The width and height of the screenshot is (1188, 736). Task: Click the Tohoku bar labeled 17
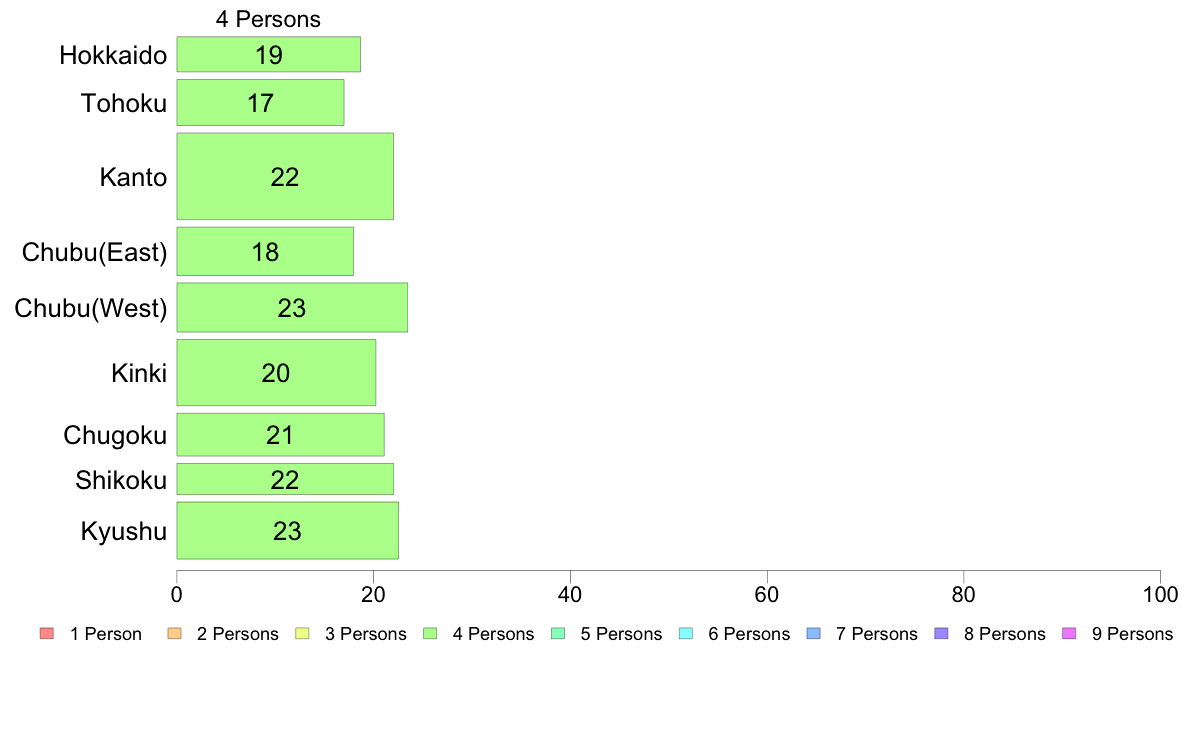[261, 102]
